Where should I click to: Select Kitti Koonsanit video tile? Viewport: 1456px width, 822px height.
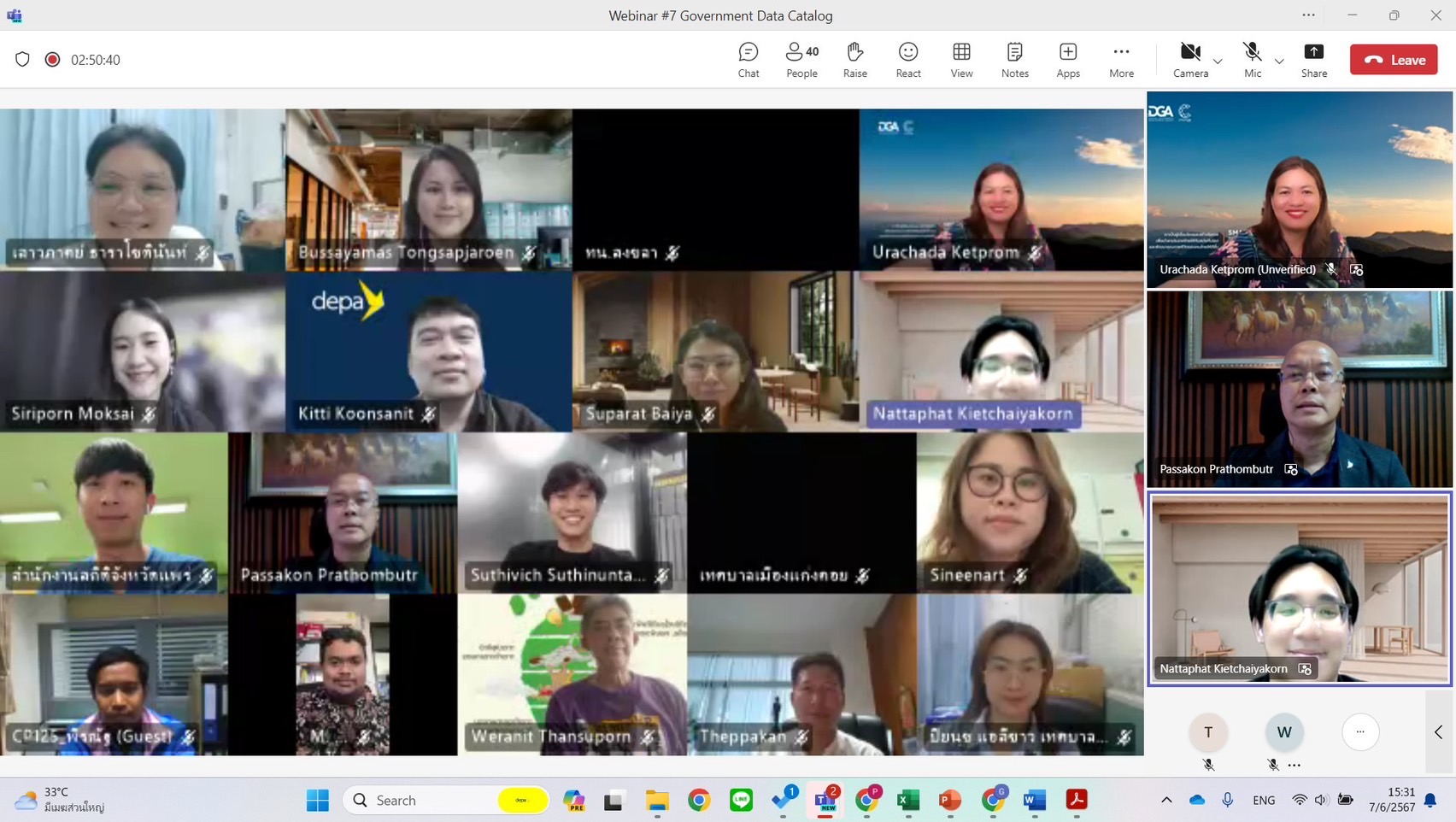(x=429, y=351)
